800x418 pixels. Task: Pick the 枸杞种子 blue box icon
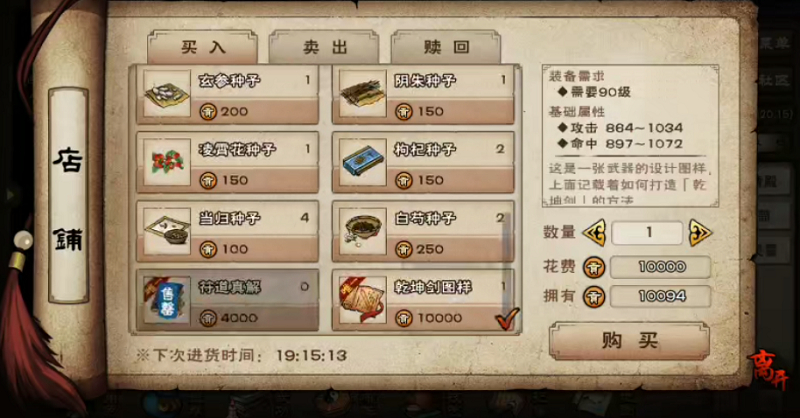tap(363, 162)
